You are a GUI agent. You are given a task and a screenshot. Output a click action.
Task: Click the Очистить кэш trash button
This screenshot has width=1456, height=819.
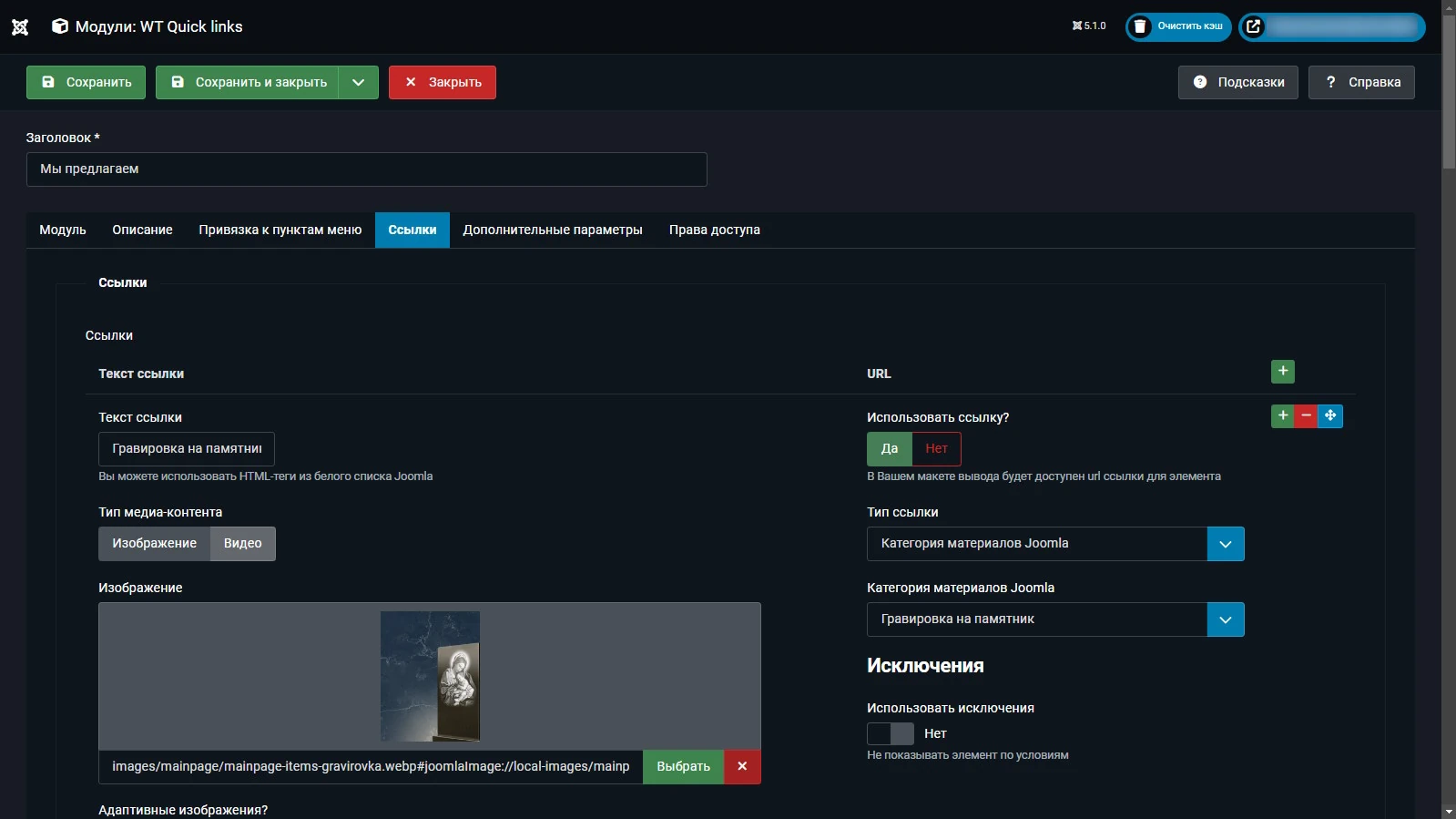pyautogui.click(x=1178, y=26)
